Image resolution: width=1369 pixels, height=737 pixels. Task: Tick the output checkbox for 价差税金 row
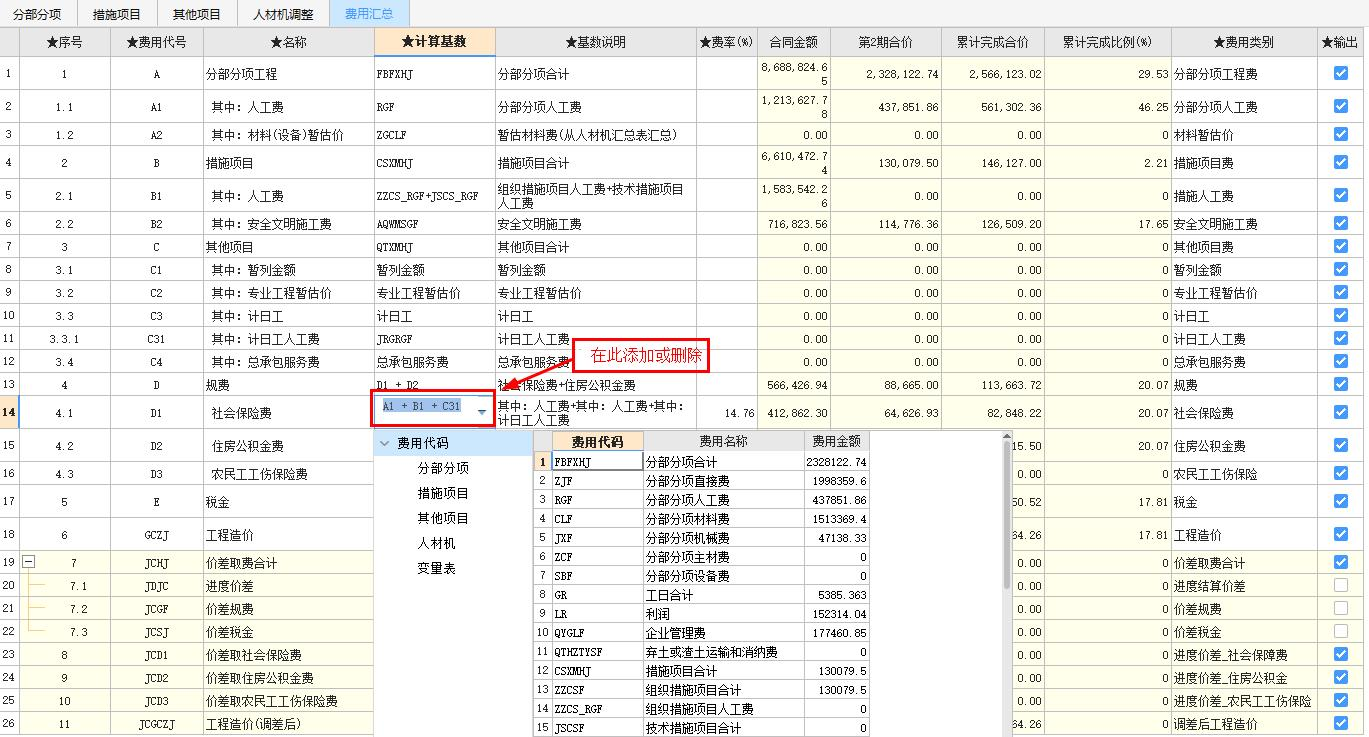click(x=1340, y=632)
